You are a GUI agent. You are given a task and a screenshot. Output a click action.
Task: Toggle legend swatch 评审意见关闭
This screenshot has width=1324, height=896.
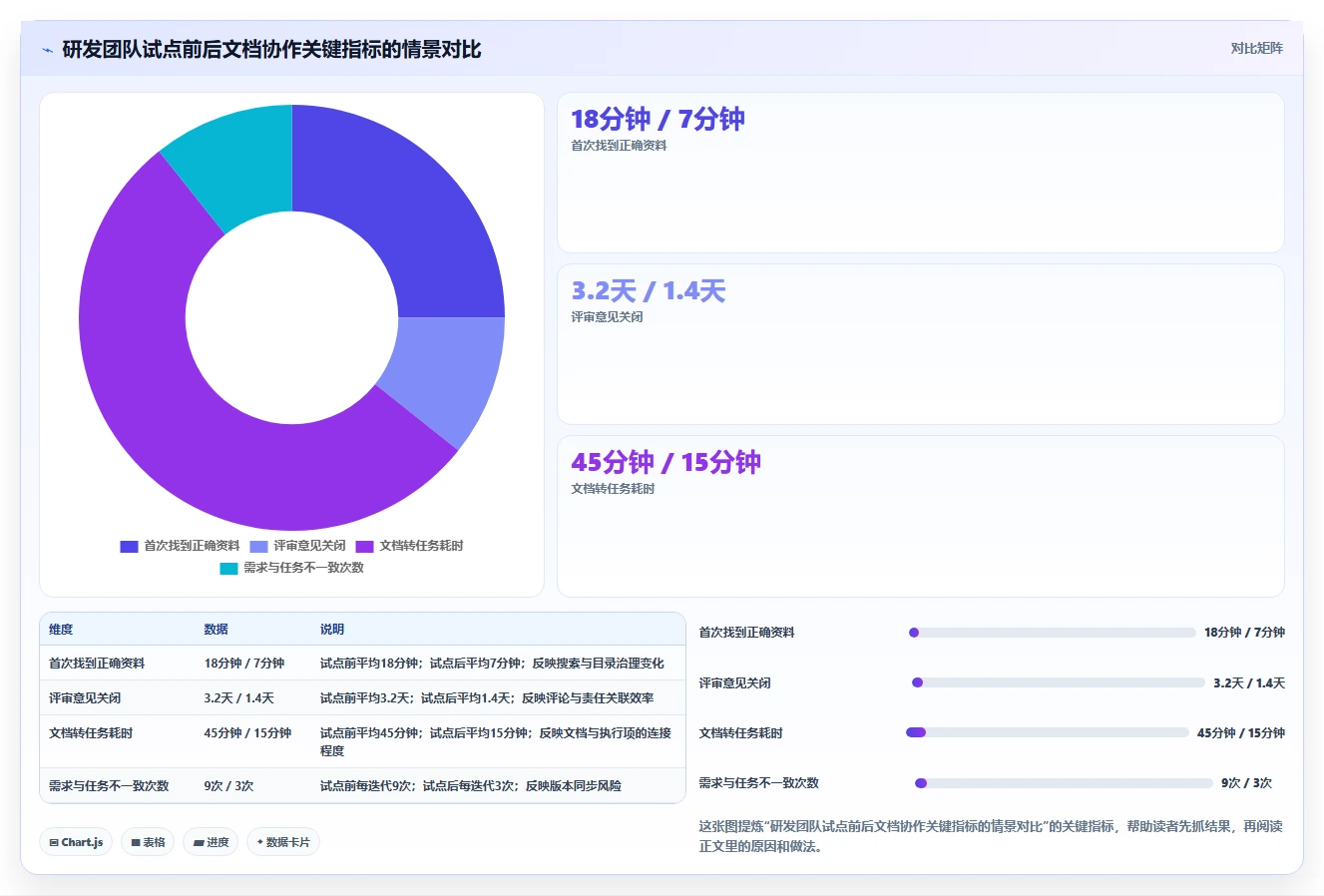[x=258, y=546]
